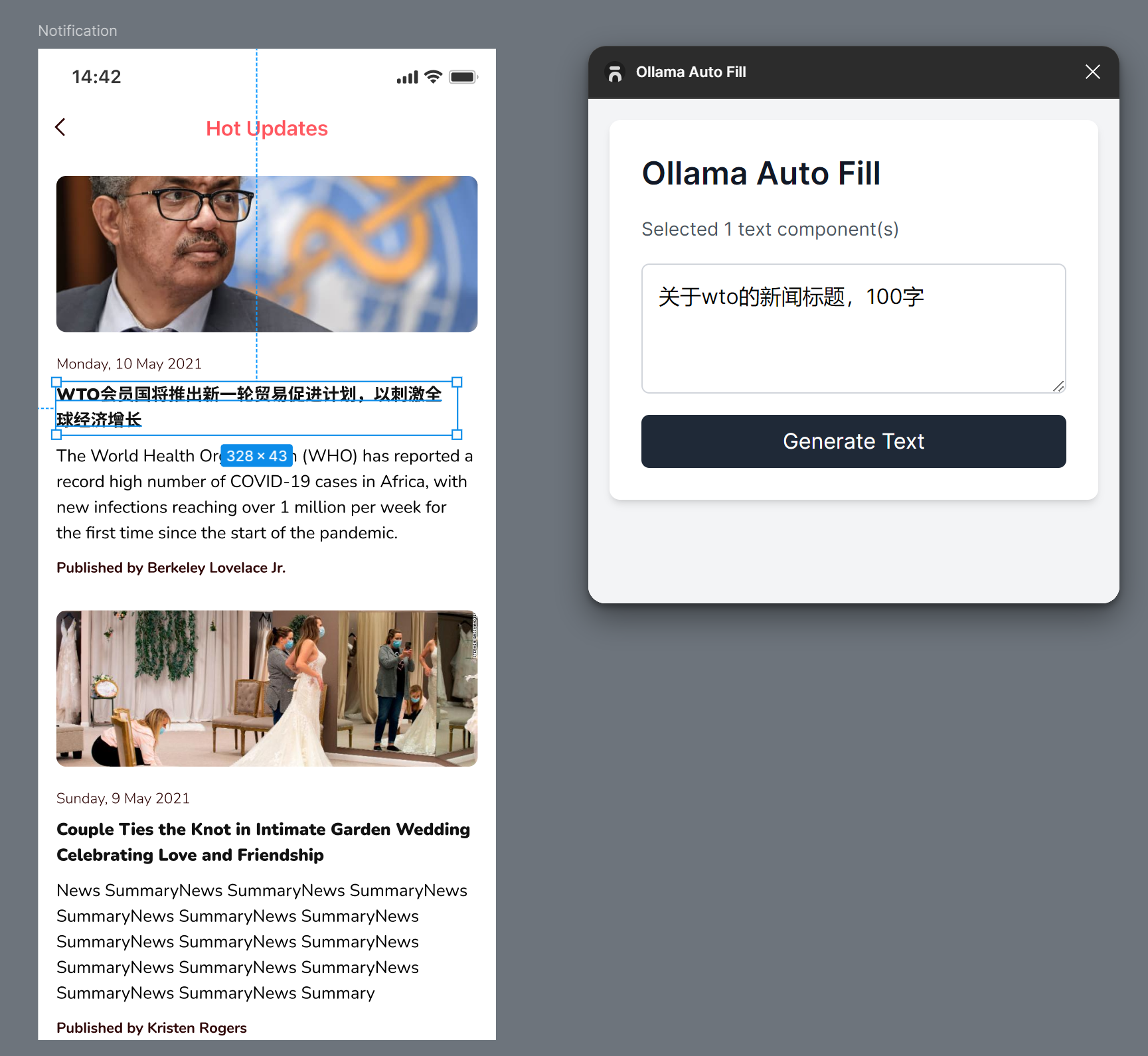Image resolution: width=1148 pixels, height=1056 pixels.
Task: Select the Monday, 10 May 2021 date text
Action: pos(129,364)
